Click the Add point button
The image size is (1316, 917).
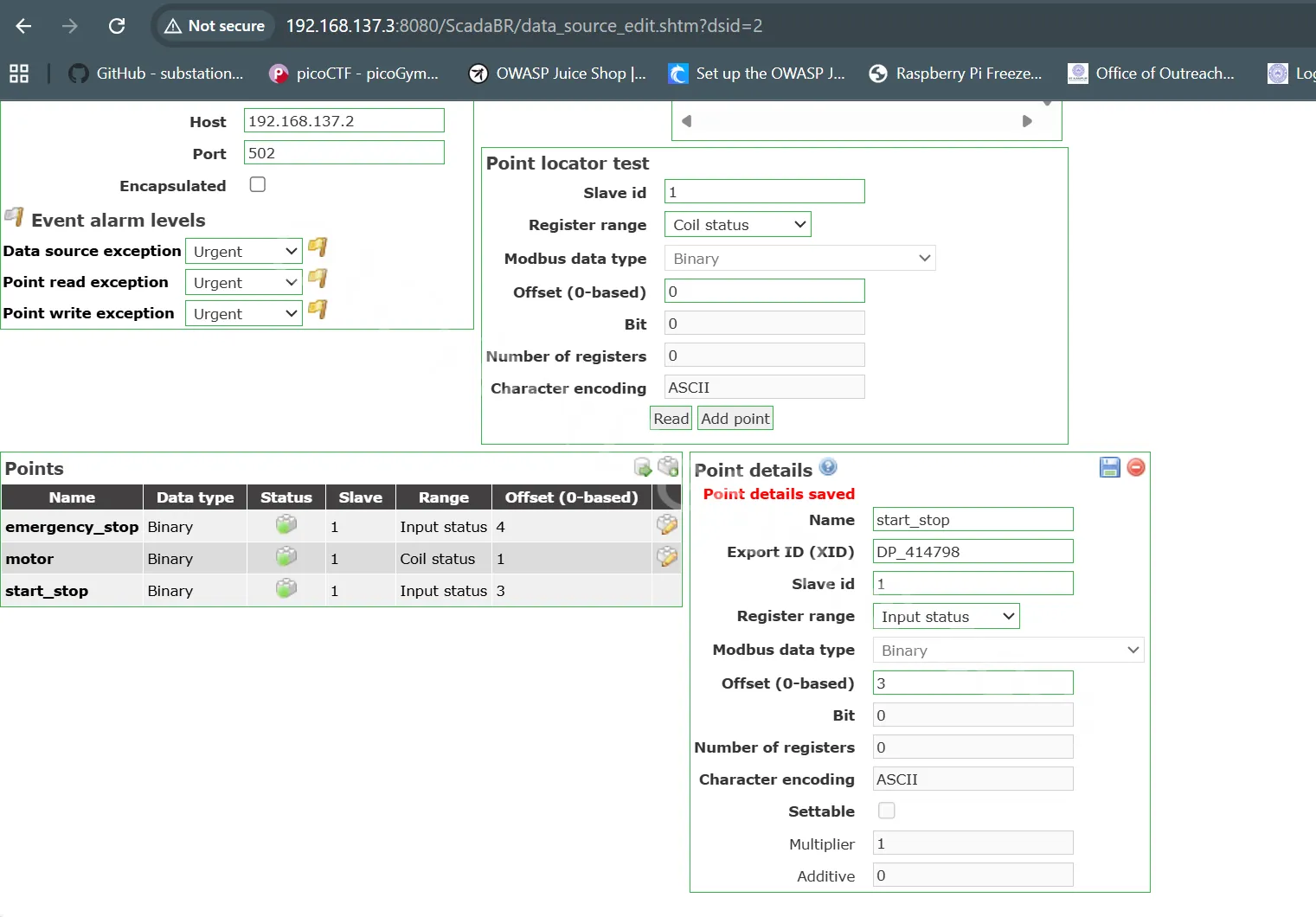pyautogui.click(x=735, y=419)
